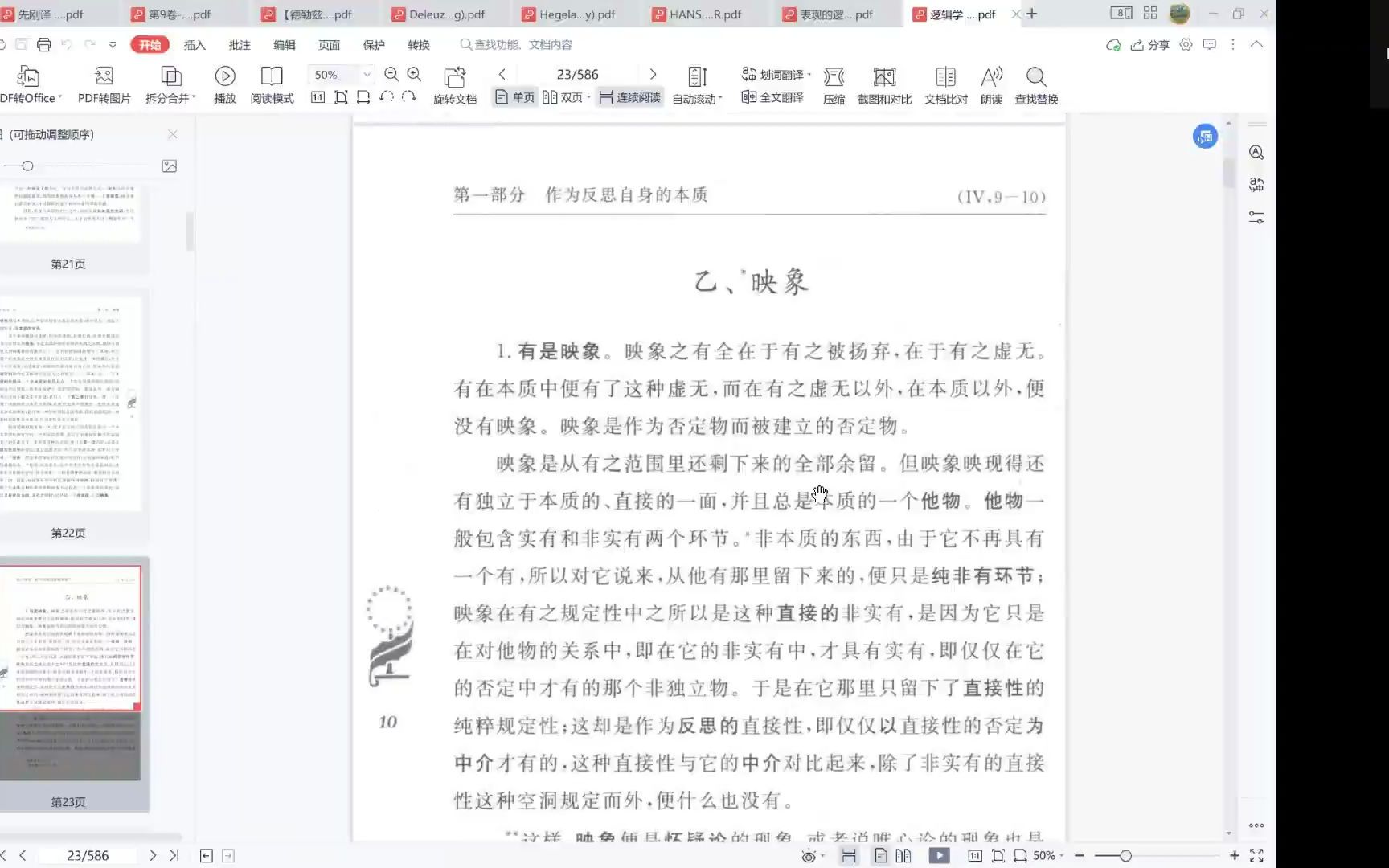Image resolution: width=1389 pixels, height=868 pixels.
Task: Click the print icon in quick access bar
Action: click(x=44, y=45)
